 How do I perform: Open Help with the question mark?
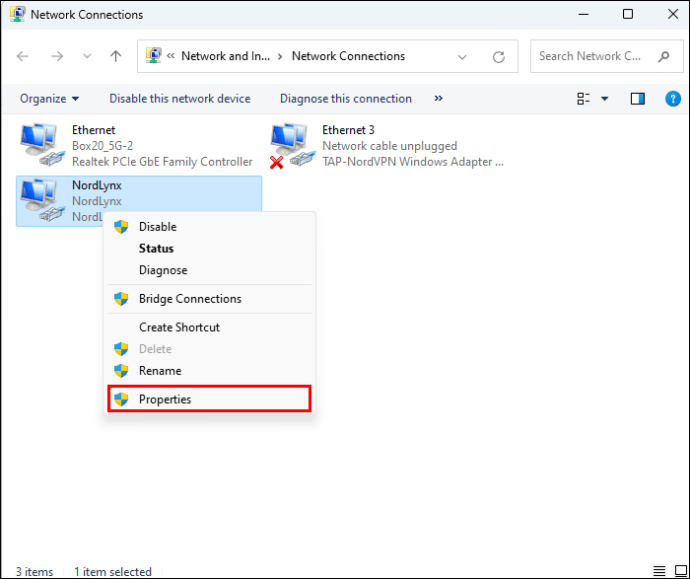point(673,99)
